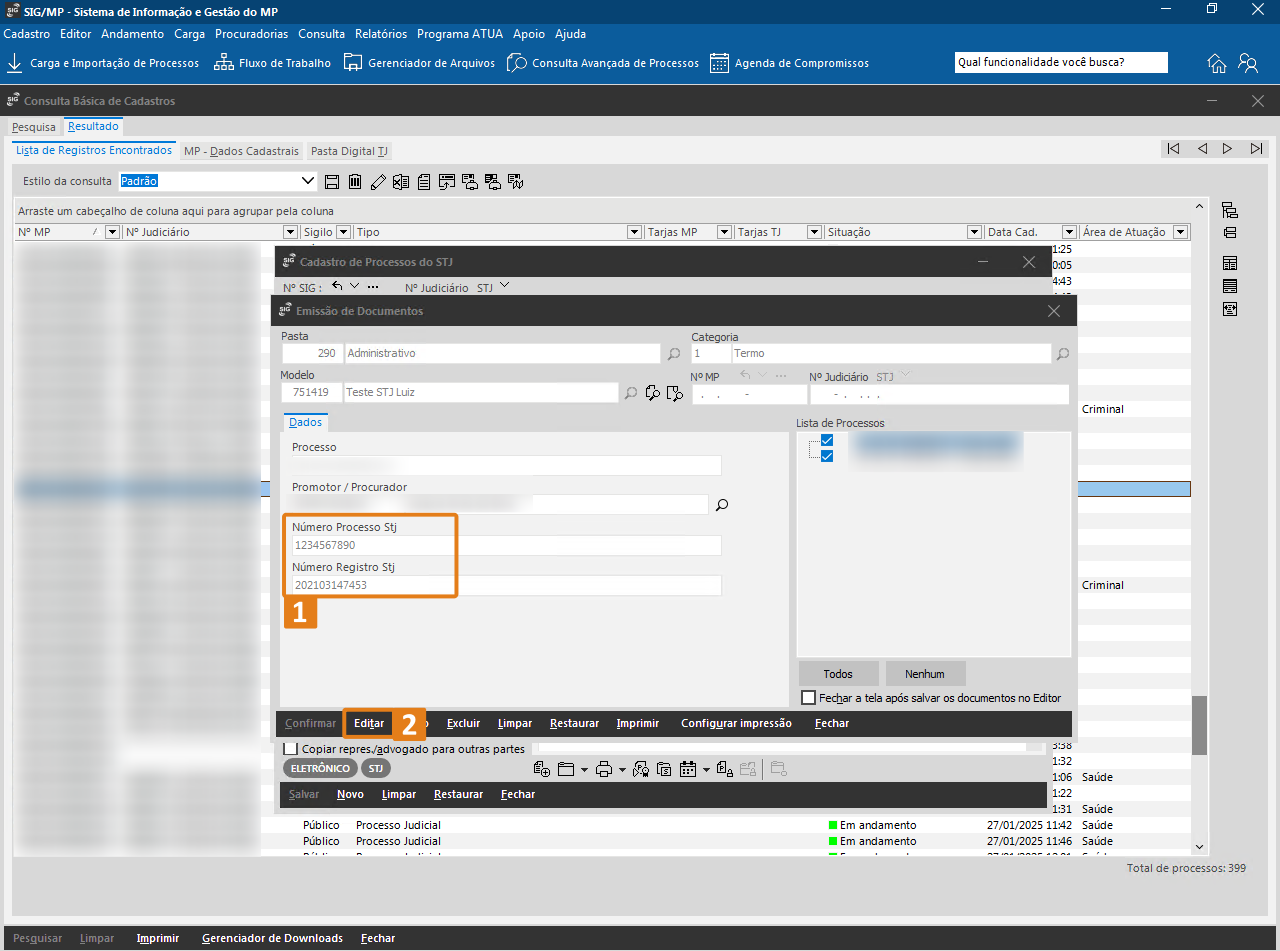Click Configurar impressão button
This screenshot has height=951, width=1280.
tap(736, 723)
